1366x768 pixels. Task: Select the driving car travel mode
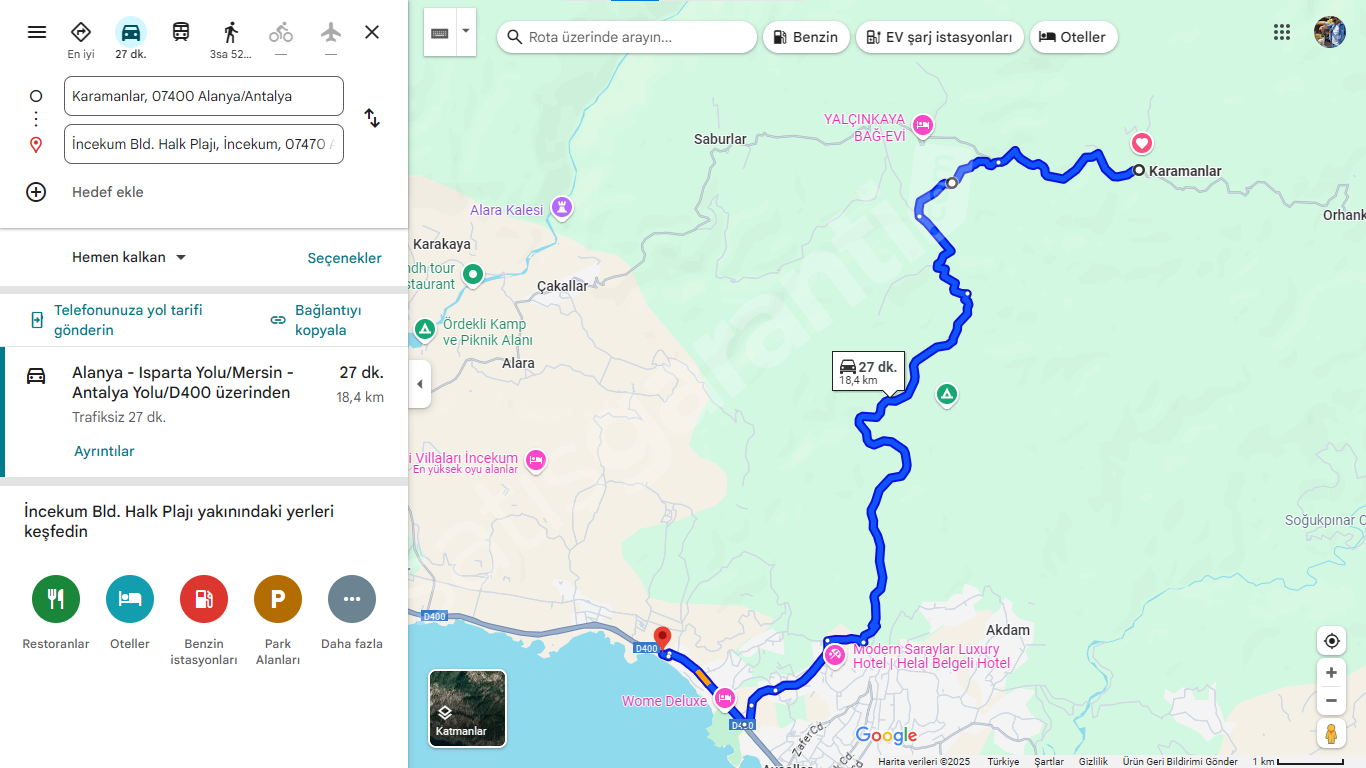click(x=131, y=39)
